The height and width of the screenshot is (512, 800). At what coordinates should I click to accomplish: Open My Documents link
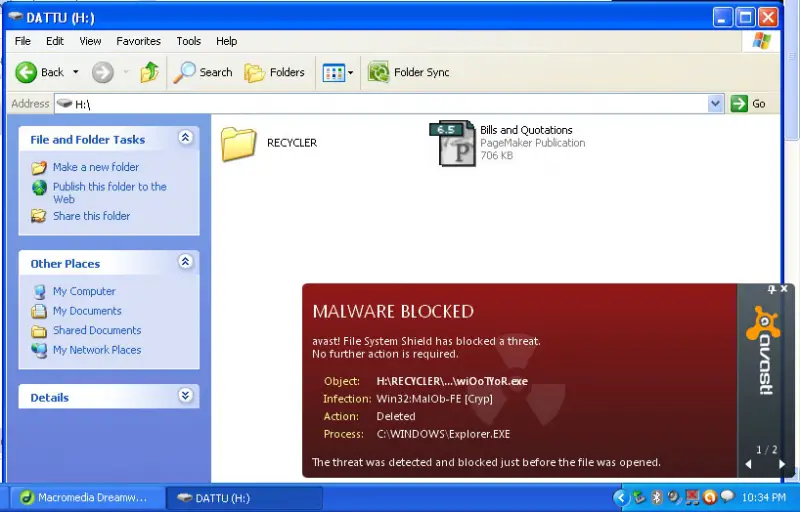[87, 311]
